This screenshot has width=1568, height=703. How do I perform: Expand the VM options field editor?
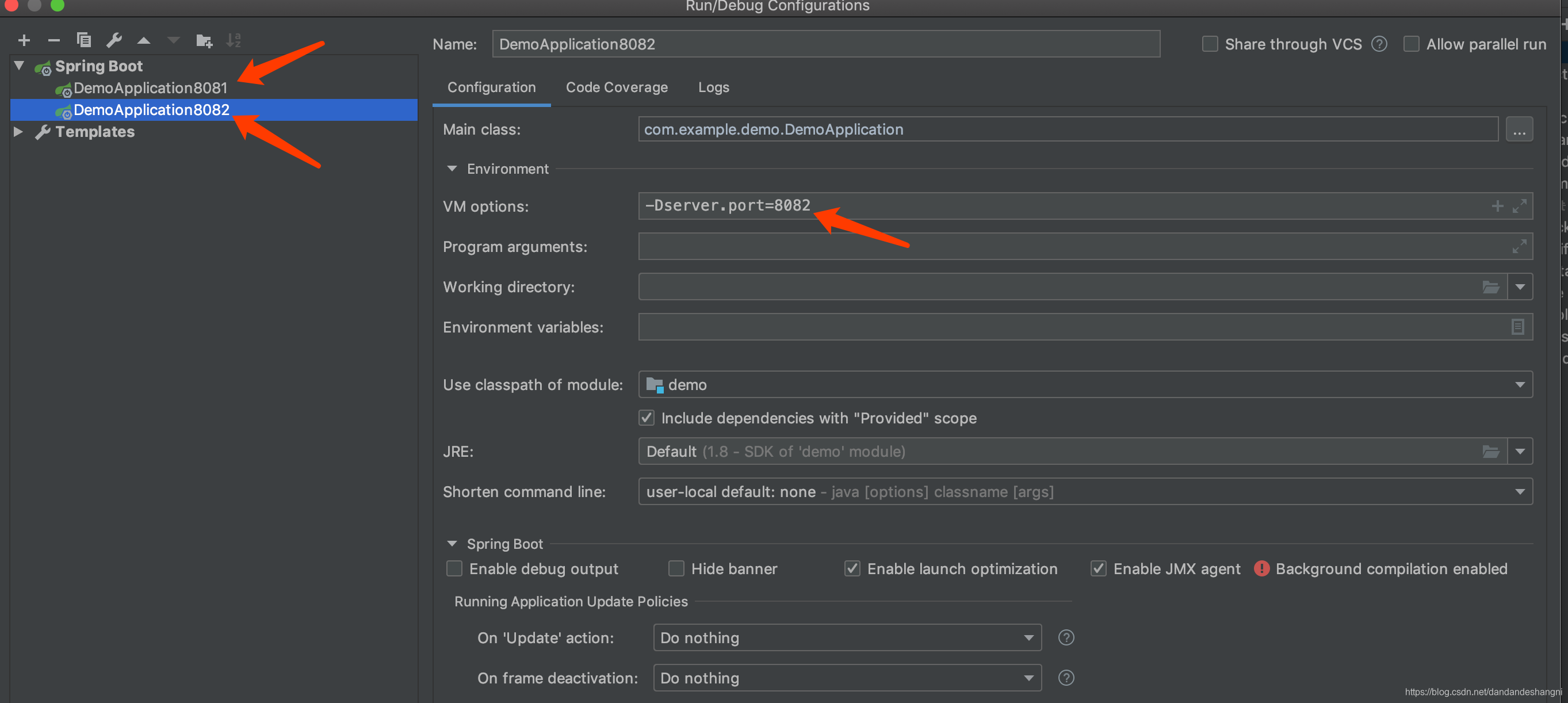pyautogui.click(x=1519, y=207)
